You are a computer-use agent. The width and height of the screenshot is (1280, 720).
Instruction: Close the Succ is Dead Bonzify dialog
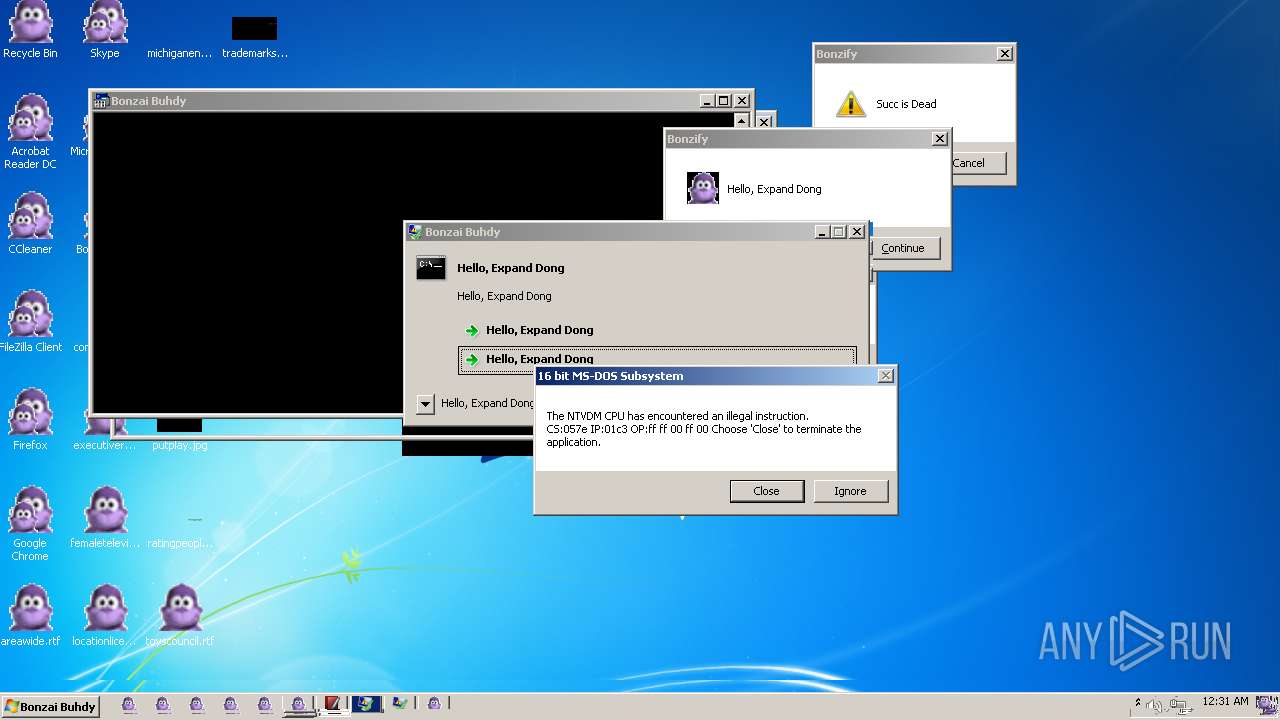point(1004,54)
